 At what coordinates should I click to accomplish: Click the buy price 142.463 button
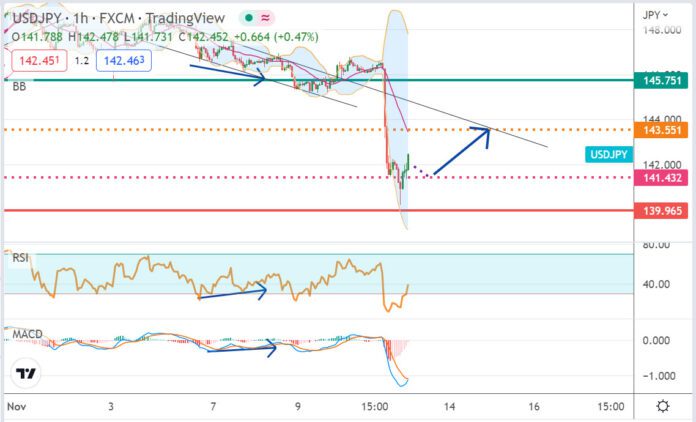coord(124,61)
